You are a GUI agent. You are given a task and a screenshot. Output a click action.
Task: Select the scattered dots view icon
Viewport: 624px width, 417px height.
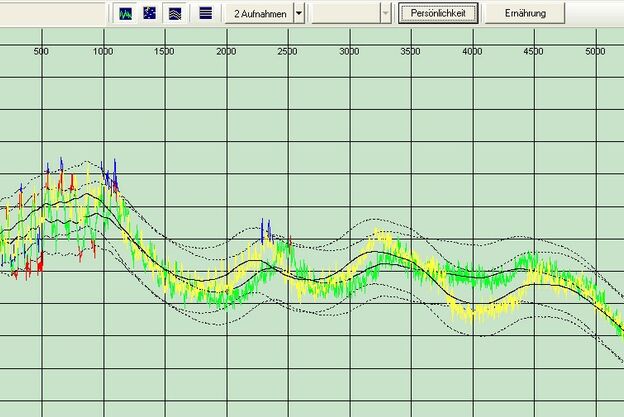tap(150, 13)
